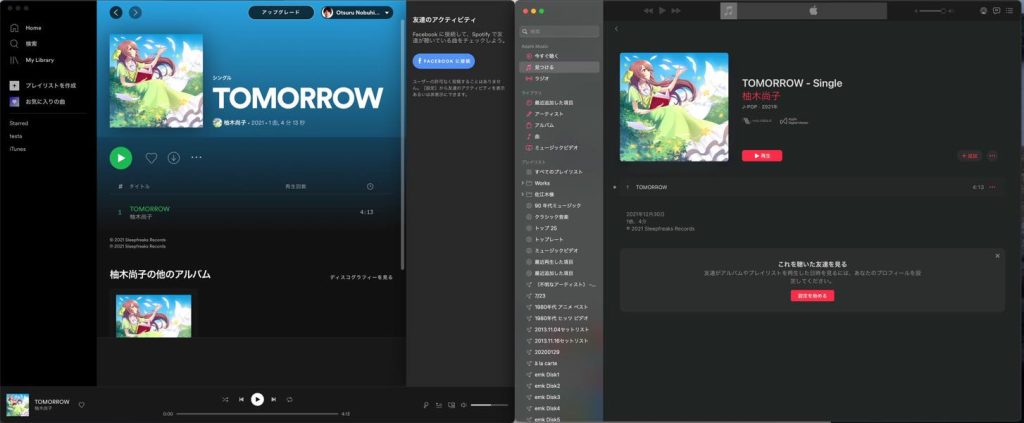Open connect to a device in Spotify

click(451, 405)
